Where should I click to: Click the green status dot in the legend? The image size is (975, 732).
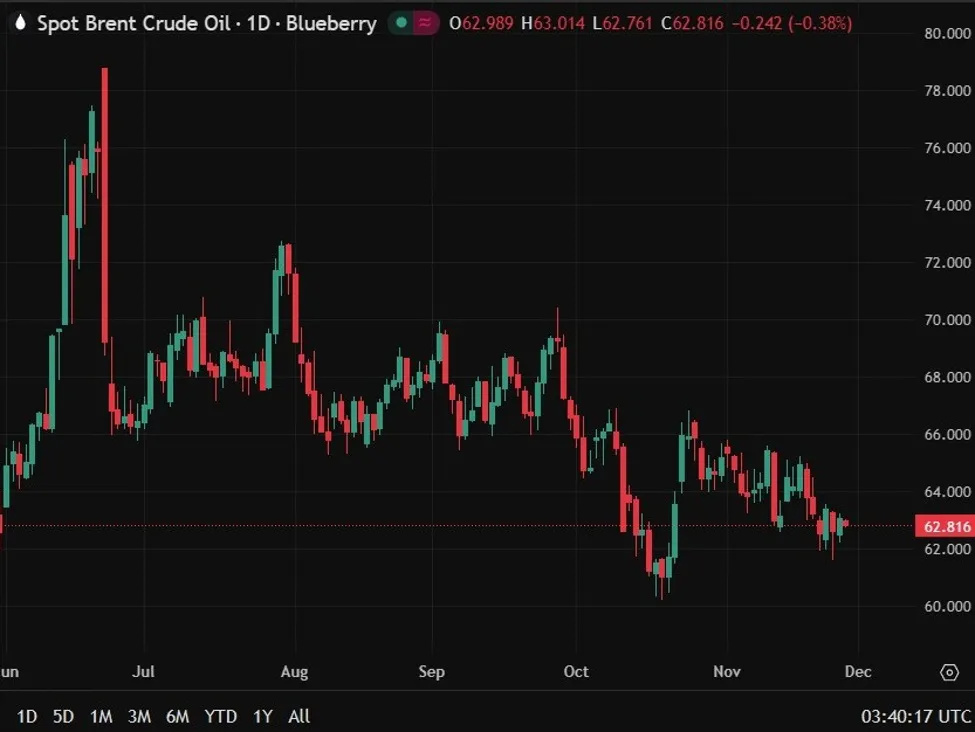[401, 21]
